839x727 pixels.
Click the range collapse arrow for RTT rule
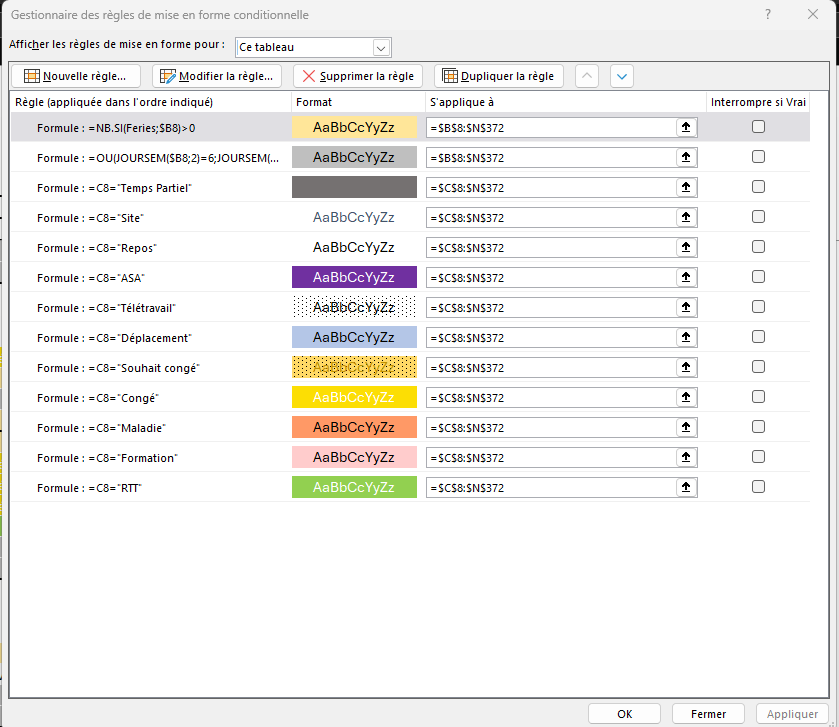pyautogui.click(x=686, y=487)
